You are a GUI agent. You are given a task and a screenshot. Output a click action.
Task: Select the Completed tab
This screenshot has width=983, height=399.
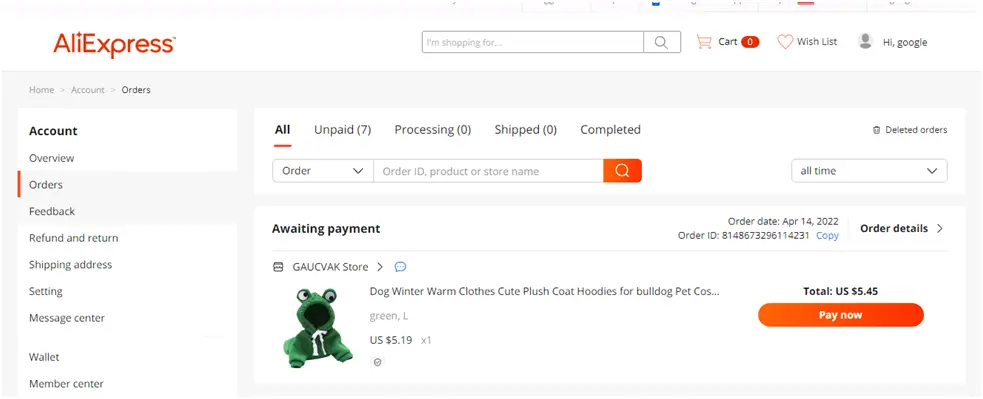coord(610,130)
